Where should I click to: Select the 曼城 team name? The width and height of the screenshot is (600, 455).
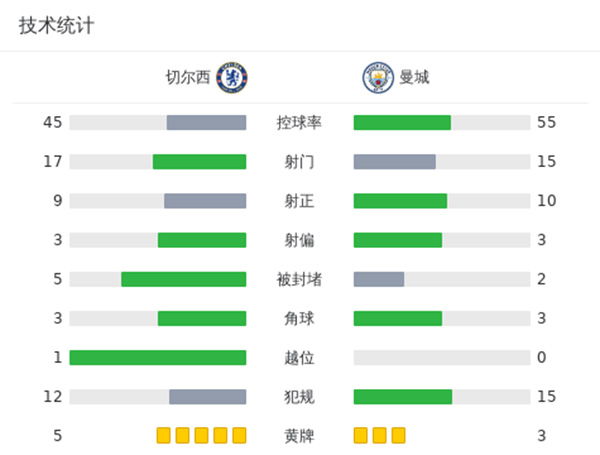pyautogui.click(x=414, y=77)
